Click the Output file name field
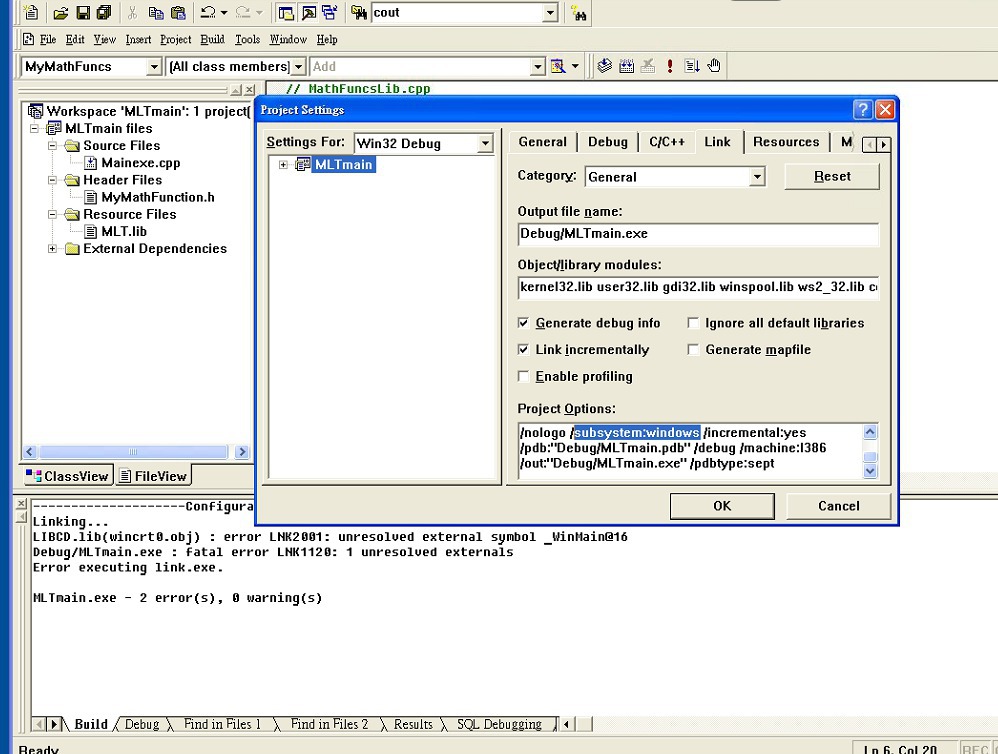This screenshot has height=754, width=998. [698, 234]
